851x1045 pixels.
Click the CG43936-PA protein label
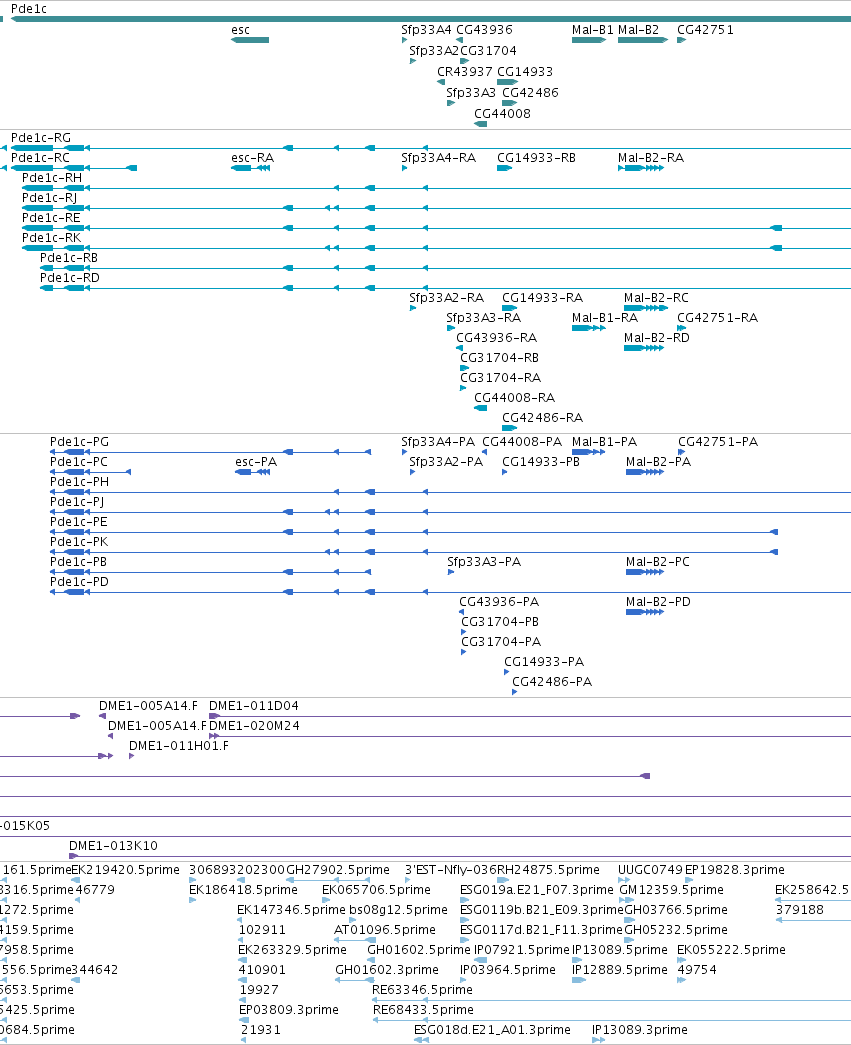click(499, 602)
